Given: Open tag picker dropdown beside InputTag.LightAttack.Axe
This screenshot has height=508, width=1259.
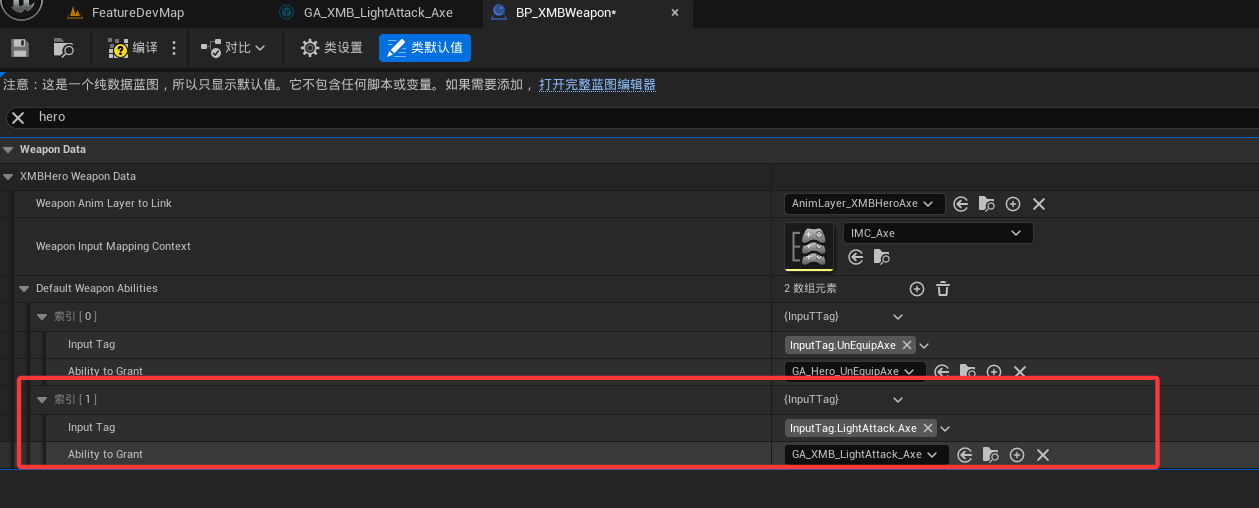Looking at the screenshot, I should (x=945, y=428).
